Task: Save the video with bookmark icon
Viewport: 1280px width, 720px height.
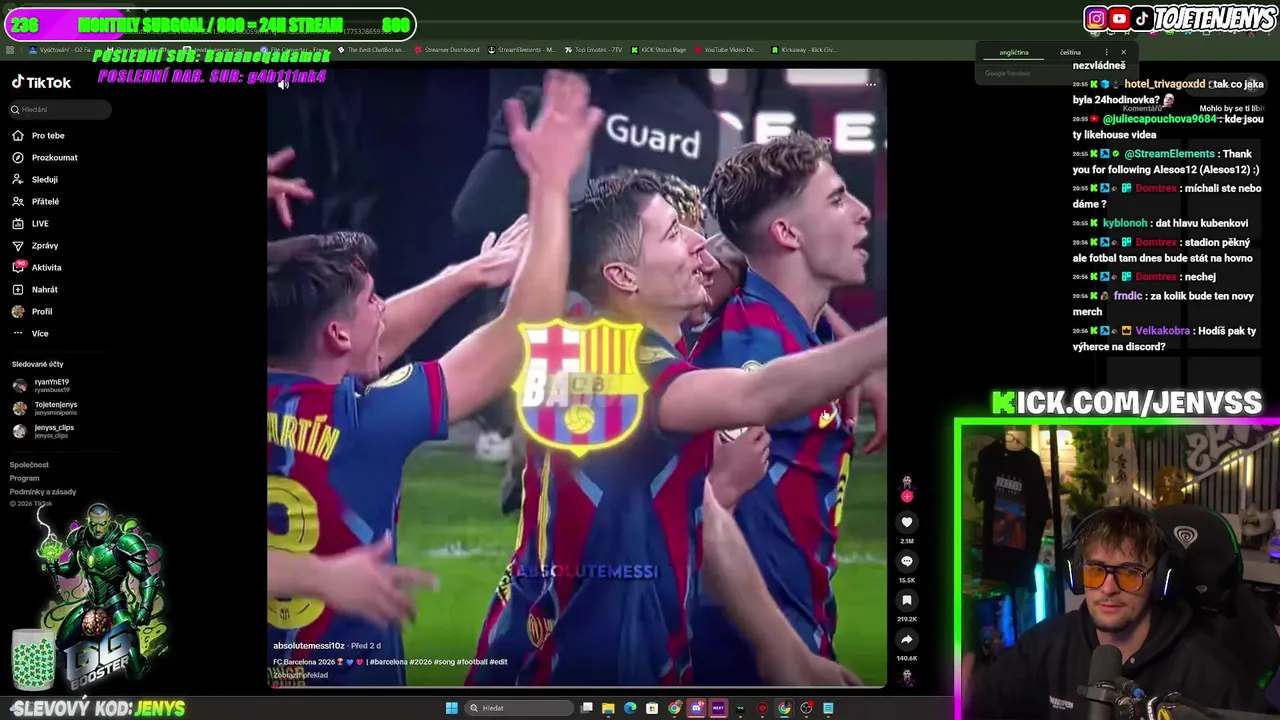Action: tap(907, 600)
